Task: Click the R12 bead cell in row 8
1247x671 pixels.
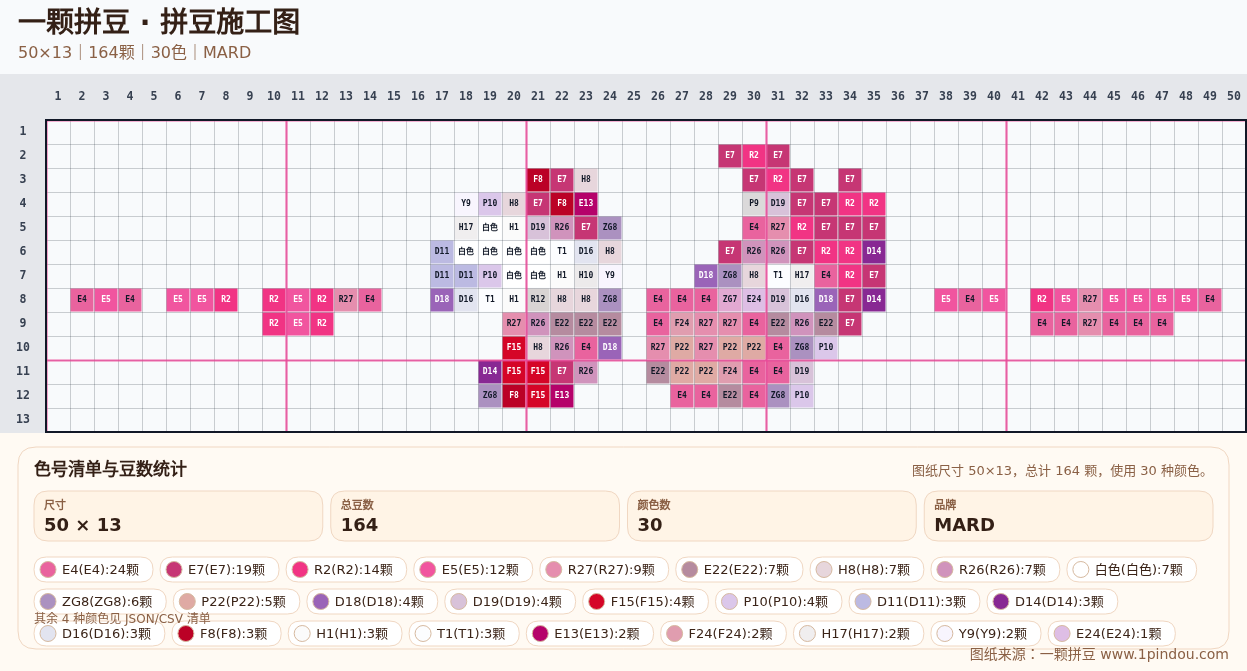Action: click(538, 300)
